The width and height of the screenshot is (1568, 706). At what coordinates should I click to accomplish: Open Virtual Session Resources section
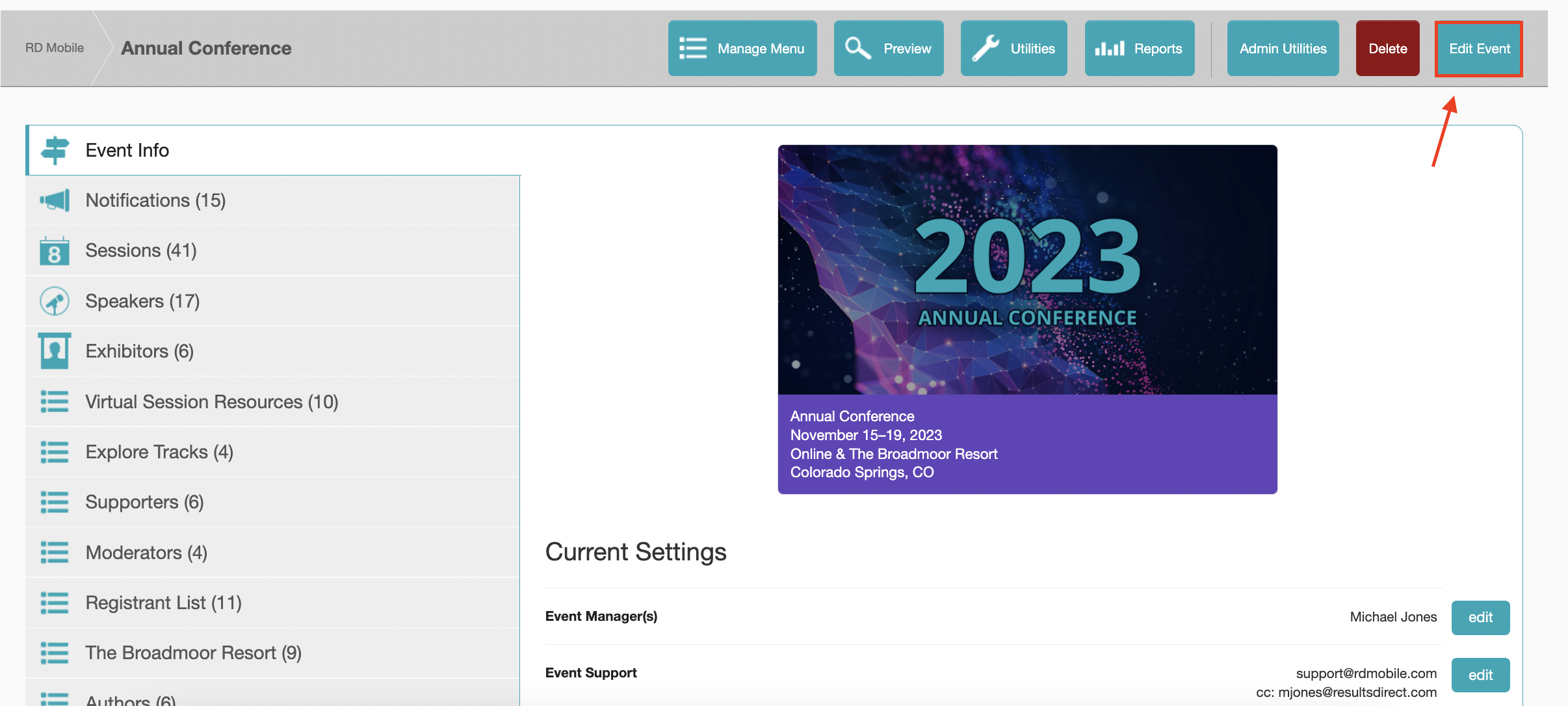pos(211,402)
